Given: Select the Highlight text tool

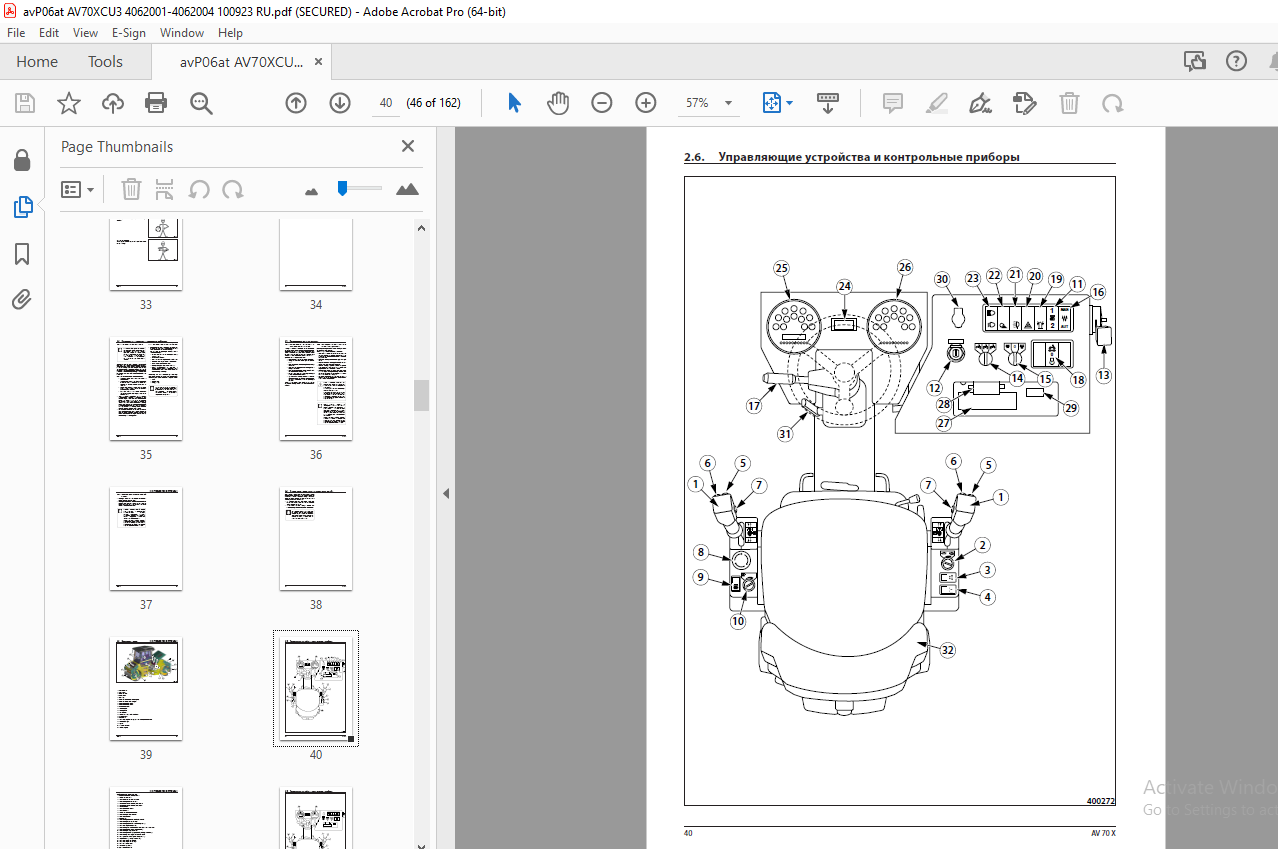Looking at the screenshot, I should [937, 103].
